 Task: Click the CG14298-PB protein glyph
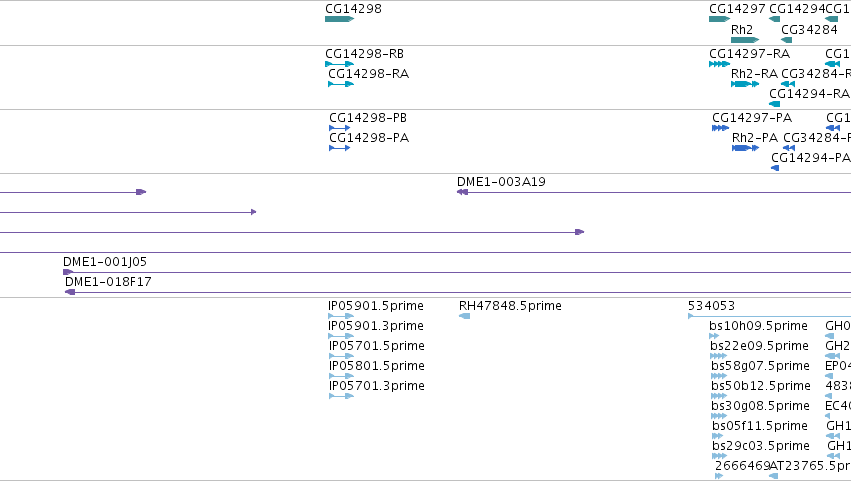pos(339,128)
